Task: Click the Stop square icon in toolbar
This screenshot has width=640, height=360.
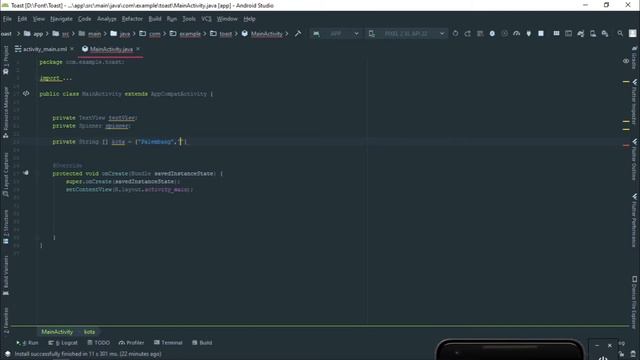Action: [541, 33]
